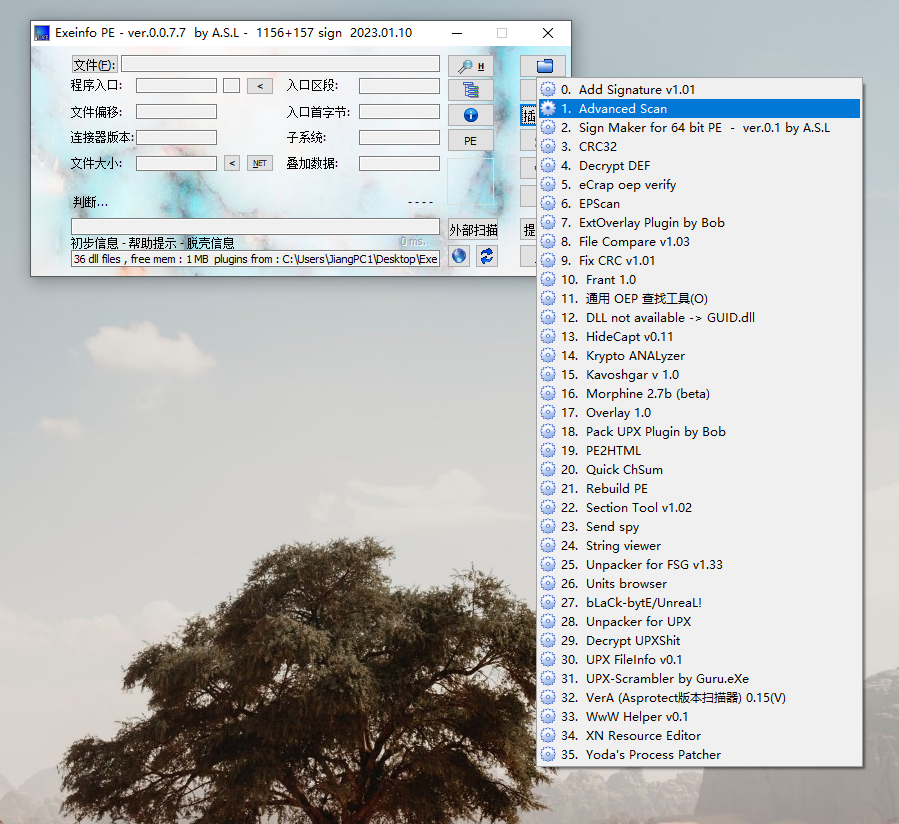The image size is (899, 824).
Task: Click the 子系统 value field
Action: [399, 138]
